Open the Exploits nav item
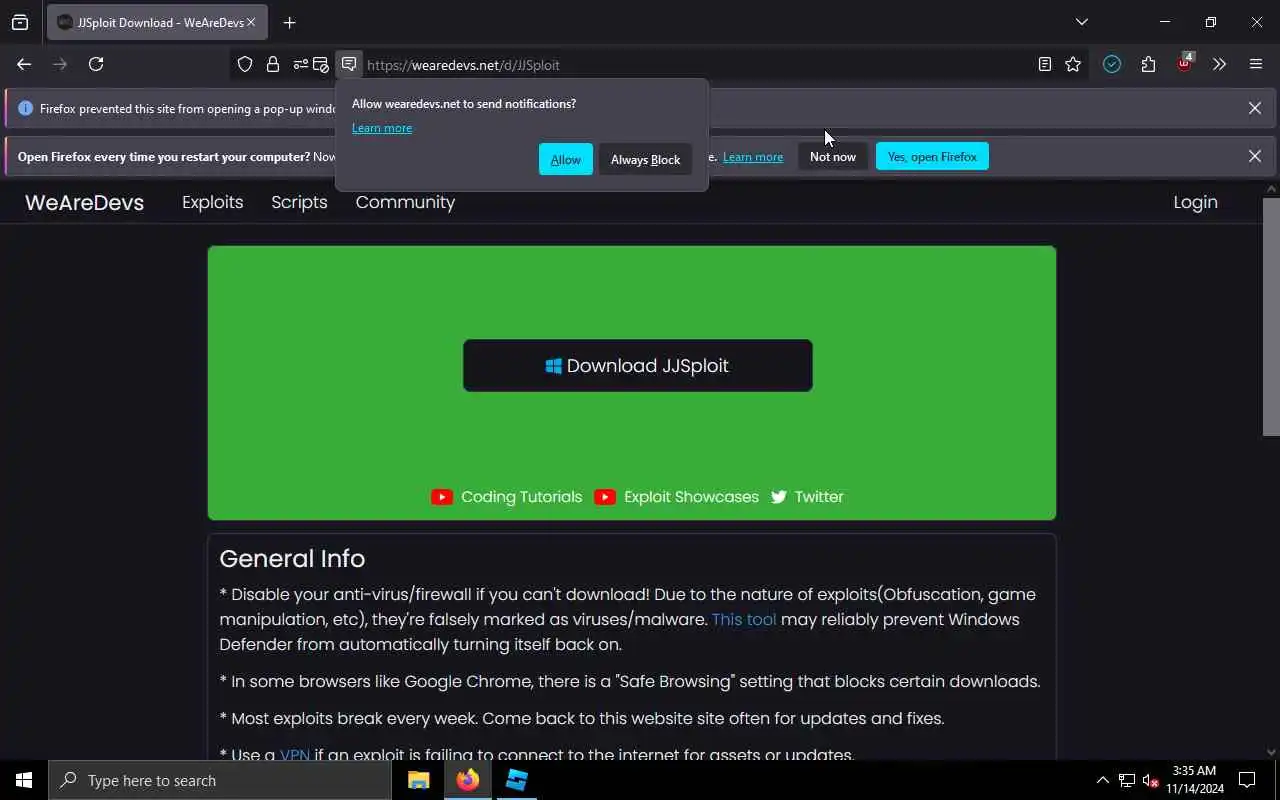The image size is (1280, 800). point(212,202)
